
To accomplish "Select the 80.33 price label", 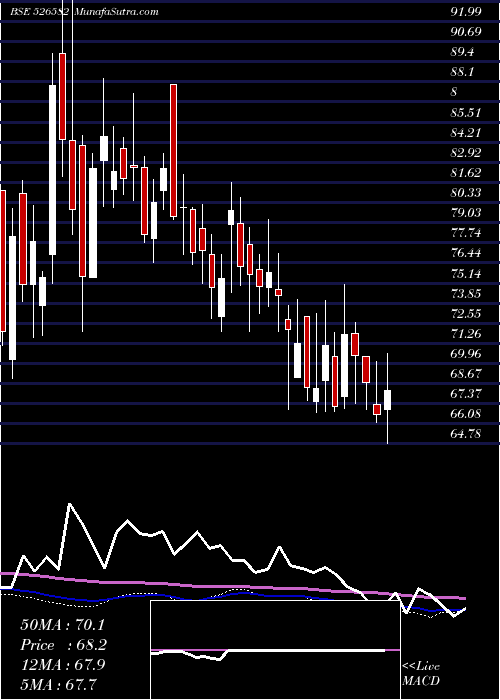I will tap(466, 193).
